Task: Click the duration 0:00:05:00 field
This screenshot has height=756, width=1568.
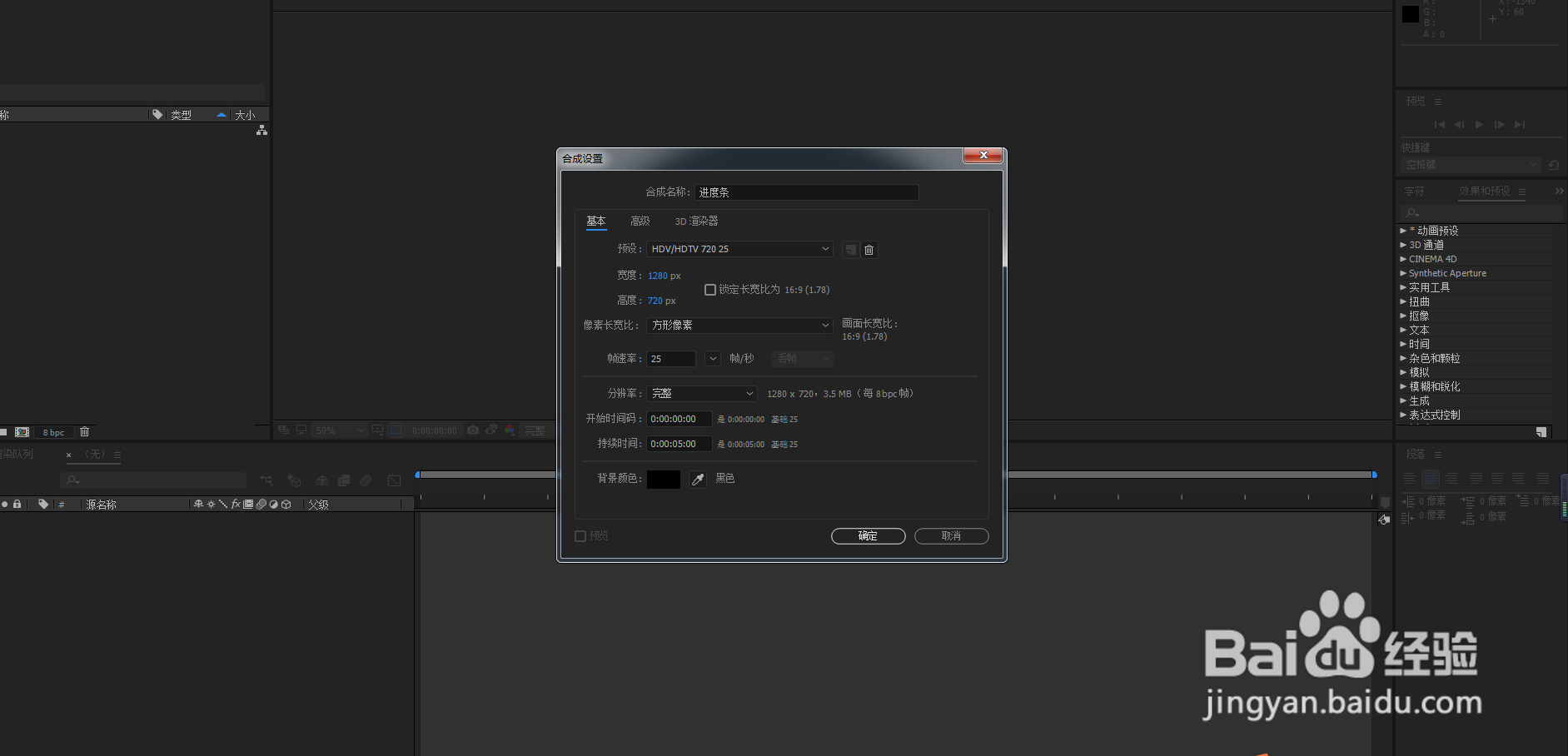Action: click(x=679, y=444)
